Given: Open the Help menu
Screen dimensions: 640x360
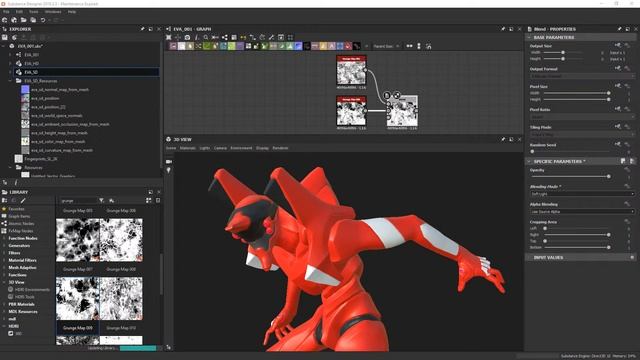Looking at the screenshot, I should point(72,12).
